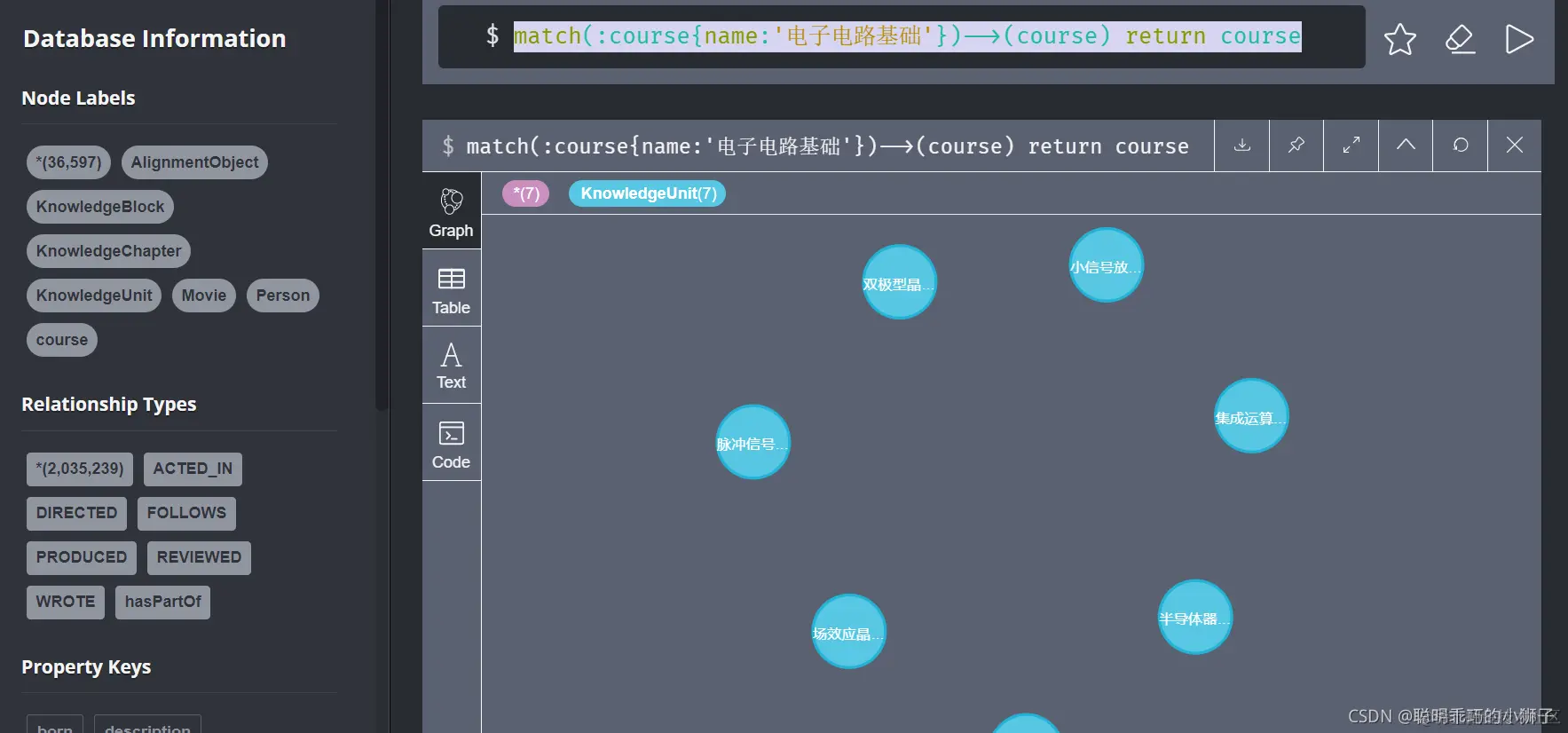Select the Person node label

point(283,296)
